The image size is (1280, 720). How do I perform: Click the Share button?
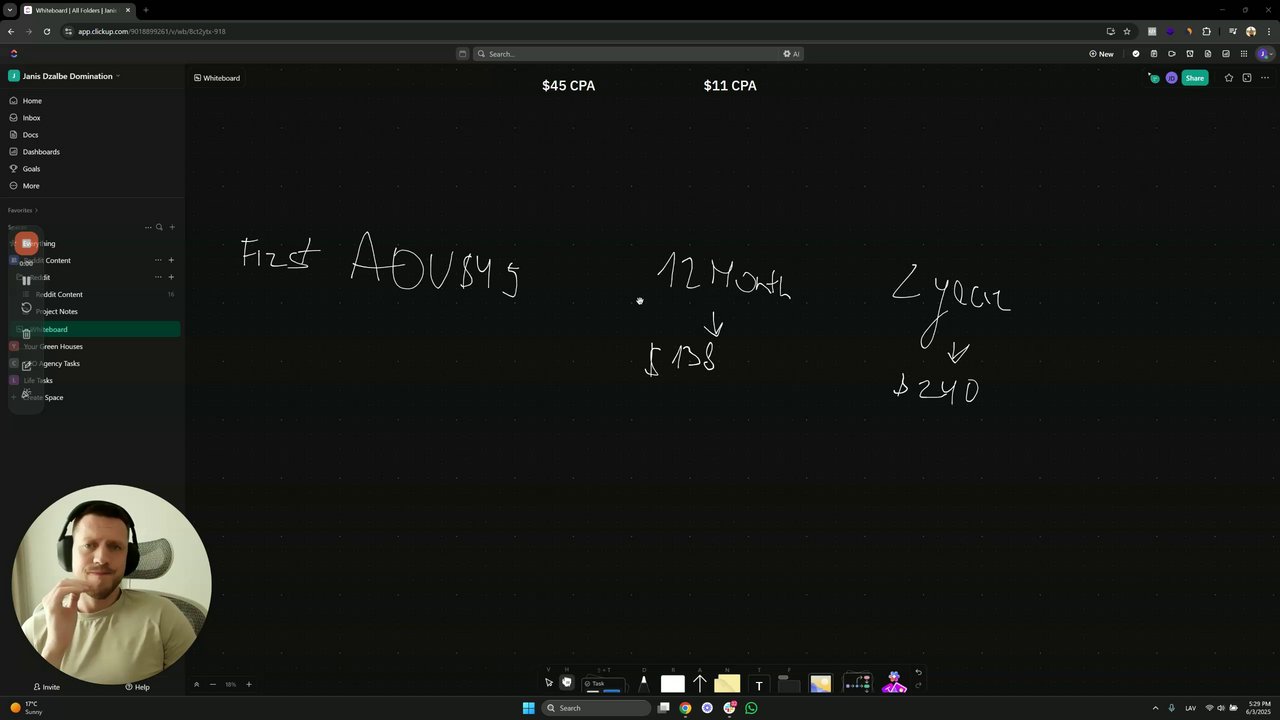(x=1195, y=78)
